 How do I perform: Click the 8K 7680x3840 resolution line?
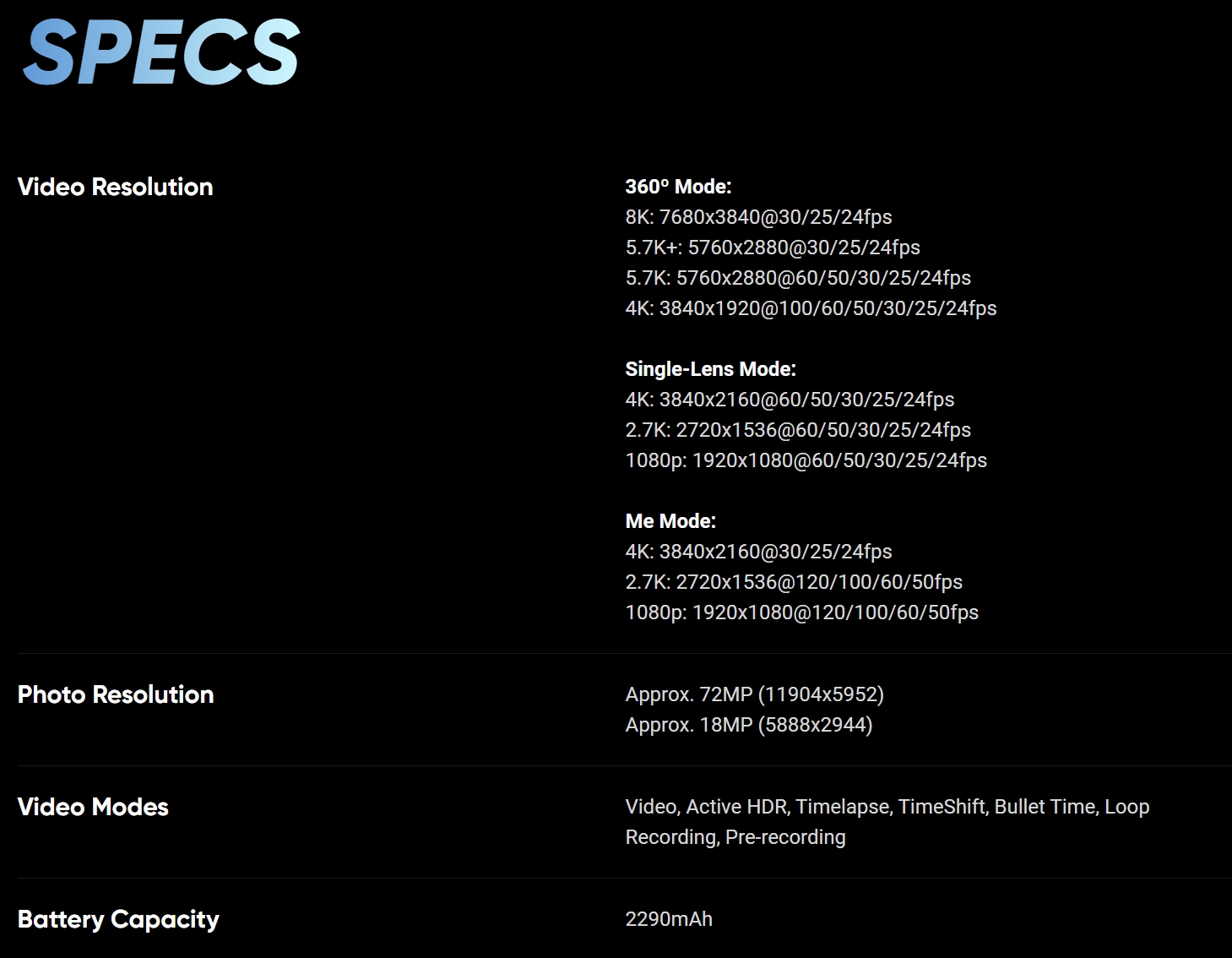pyautogui.click(x=758, y=217)
